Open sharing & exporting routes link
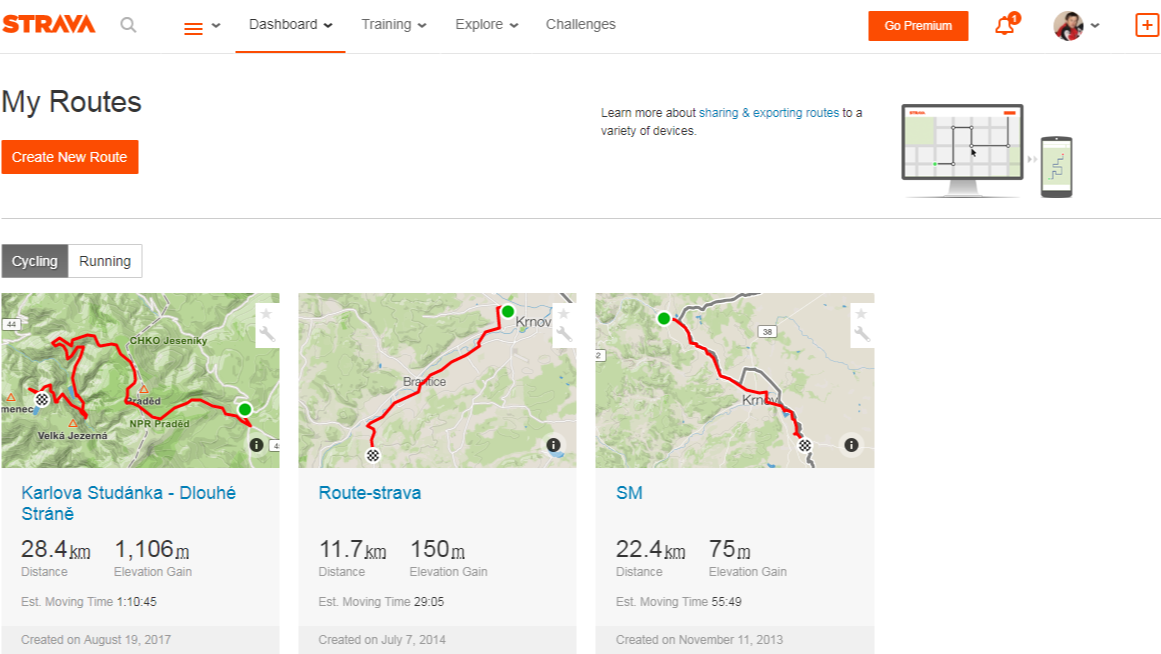The height and width of the screenshot is (654, 1161). tap(769, 113)
